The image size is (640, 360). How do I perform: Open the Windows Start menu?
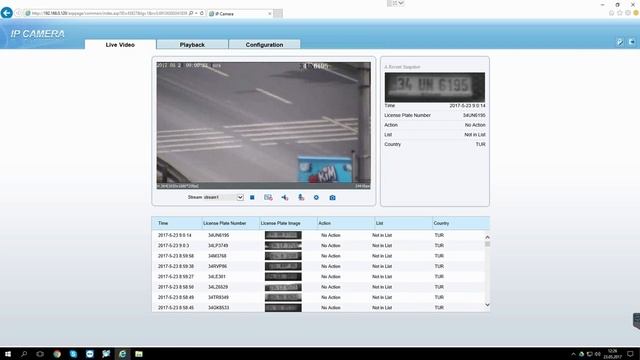(8, 354)
